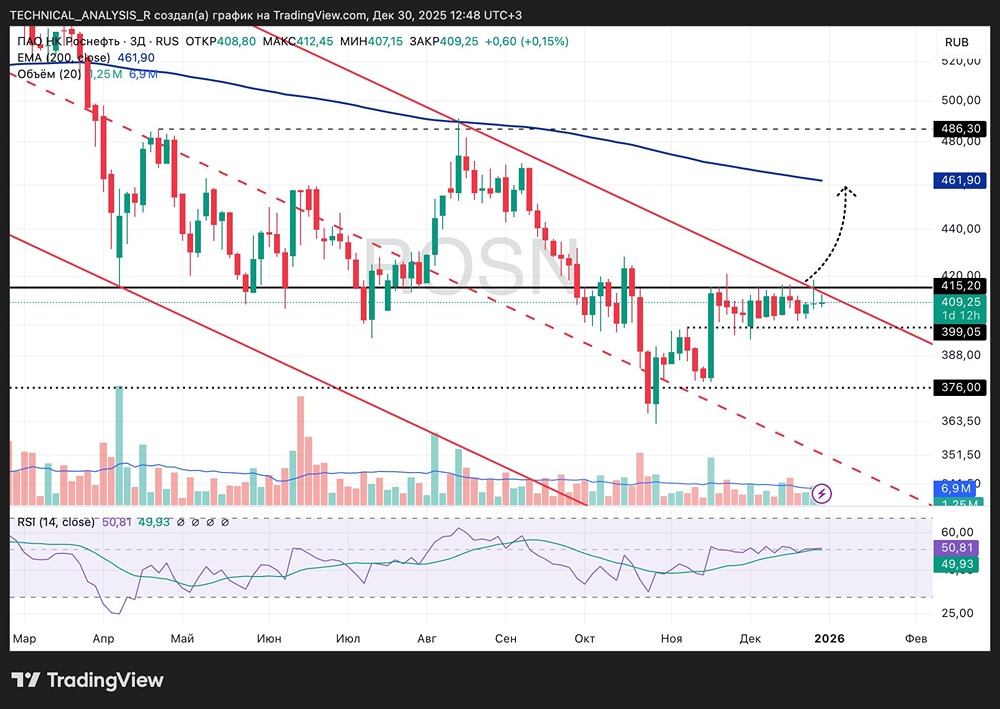Click the 25,00 RSI scale value
The width and height of the screenshot is (1000, 709).
(x=958, y=613)
